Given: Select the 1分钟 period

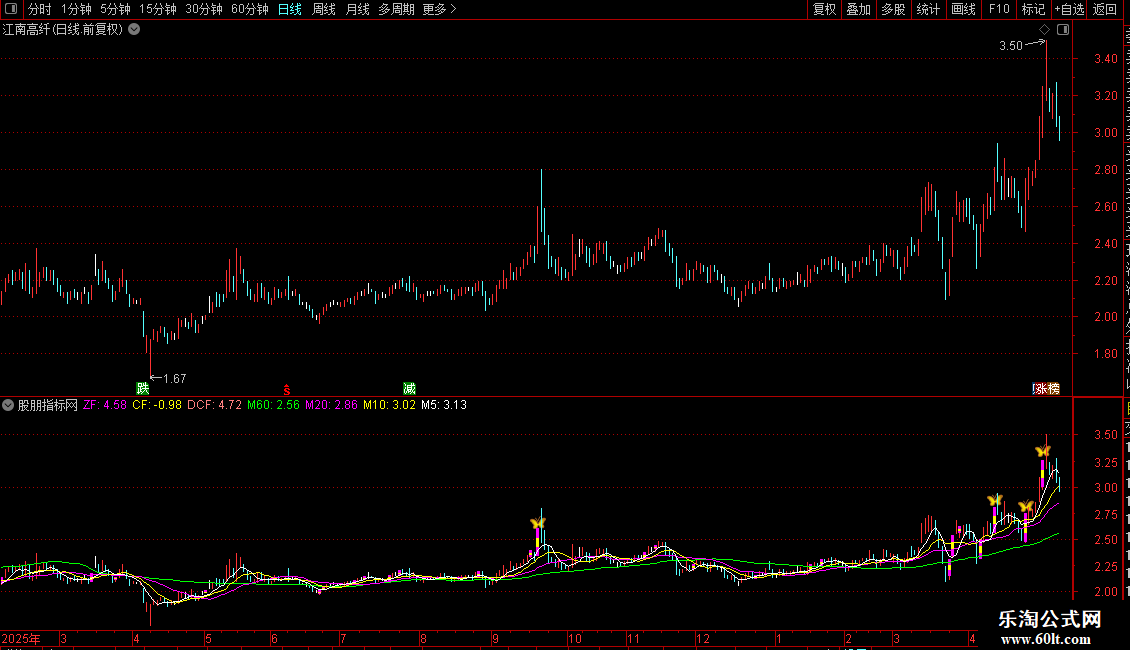Looking at the screenshot, I should [76, 9].
